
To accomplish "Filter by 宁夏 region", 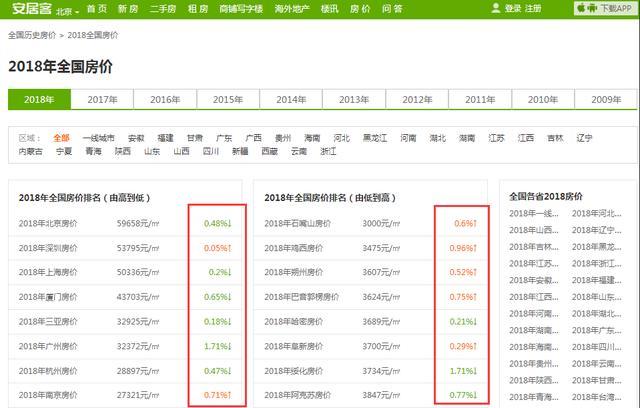I will [64, 151].
